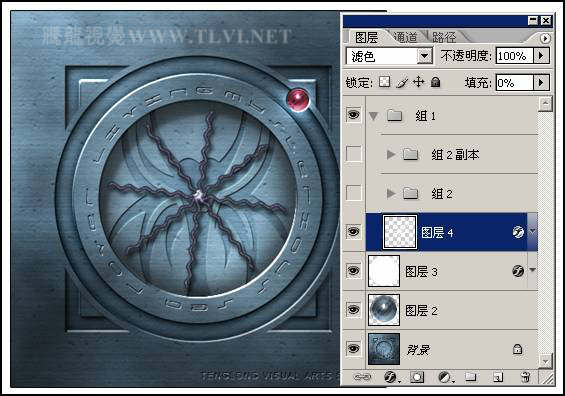Screen dimensions: 565x396
Task: Create a new layer
Action: [x=498, y=377]
